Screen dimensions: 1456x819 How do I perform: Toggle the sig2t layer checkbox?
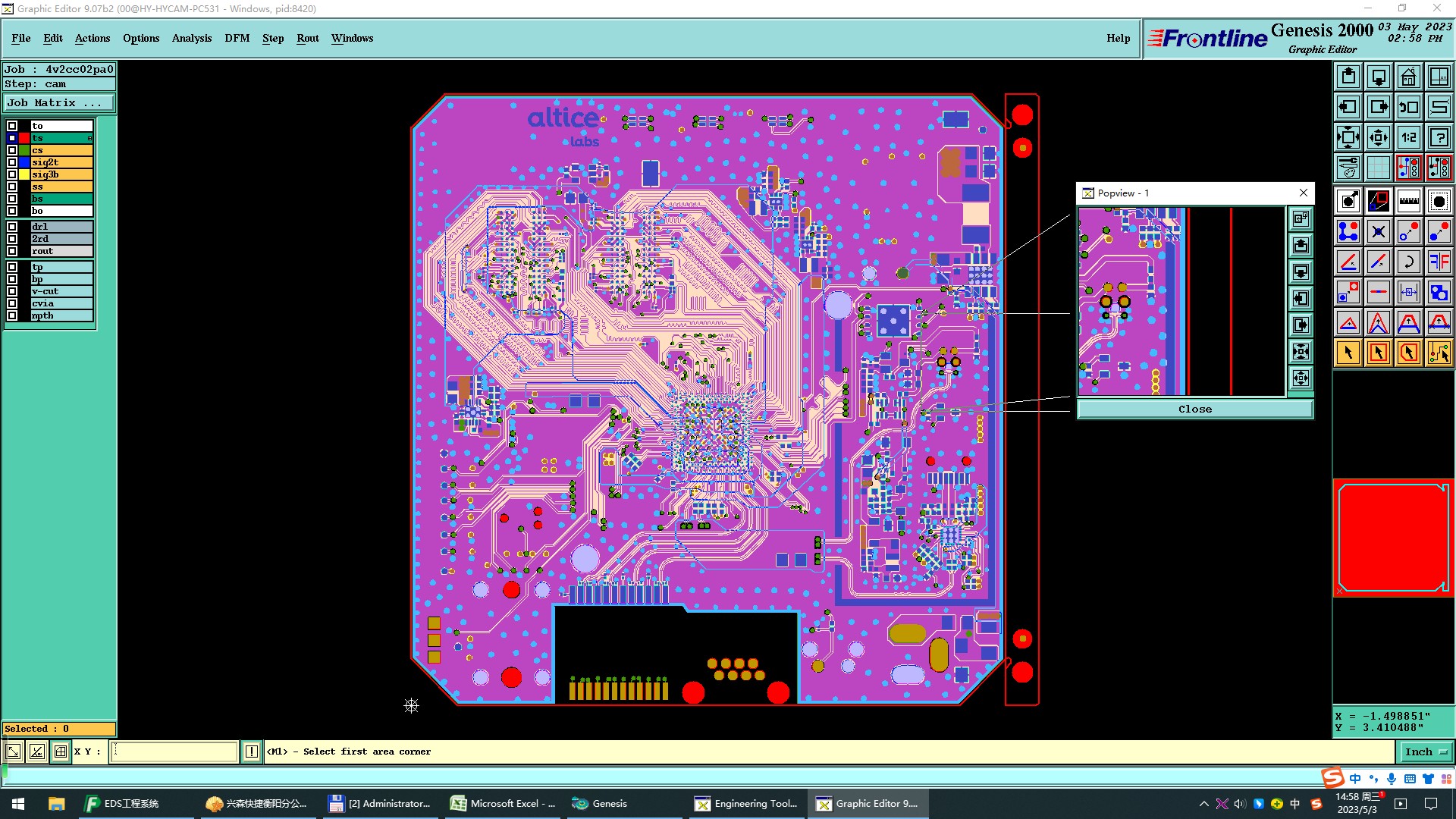point(12,162)
